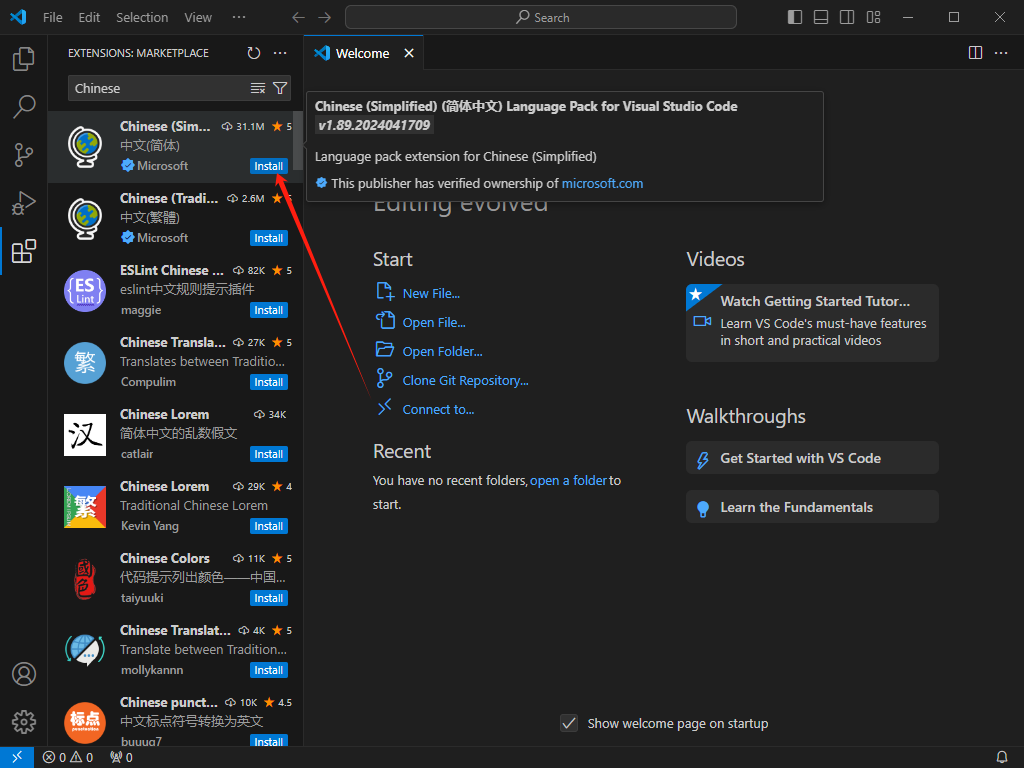Screen dimensions: 1024x768
Task: Open the File menu
Action: coord(53,18)
